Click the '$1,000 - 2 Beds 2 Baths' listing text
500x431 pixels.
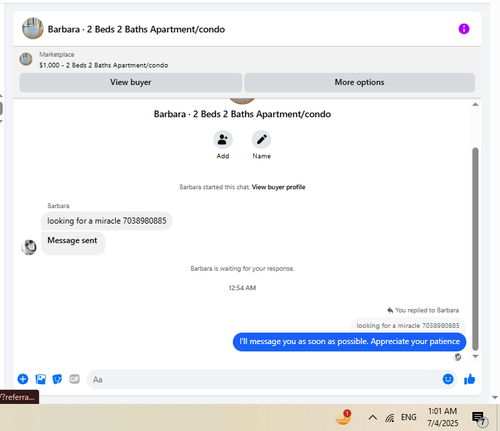(x=104, y=65)
